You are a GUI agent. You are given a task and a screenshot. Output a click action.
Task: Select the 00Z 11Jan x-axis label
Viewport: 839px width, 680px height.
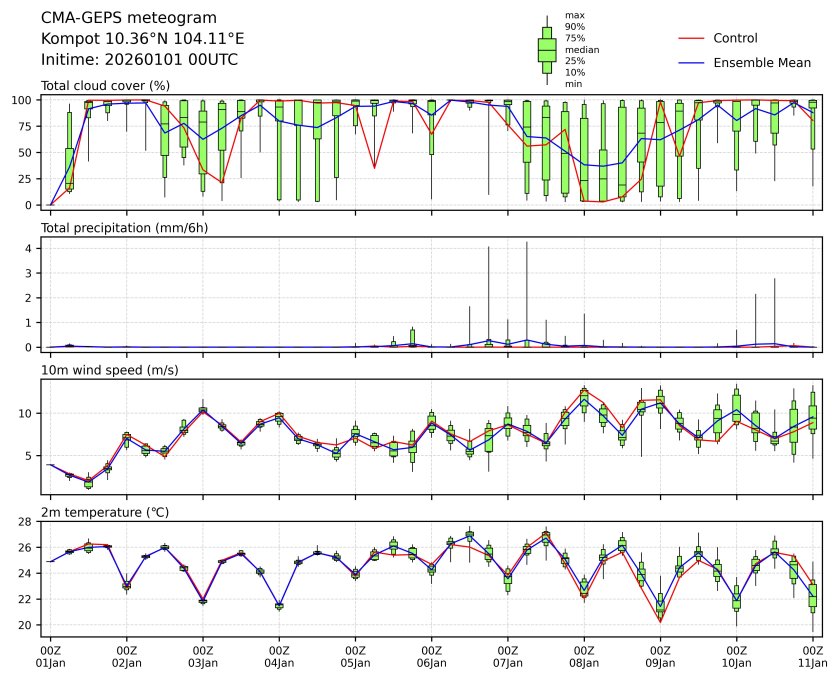click(x=812, y=656)
